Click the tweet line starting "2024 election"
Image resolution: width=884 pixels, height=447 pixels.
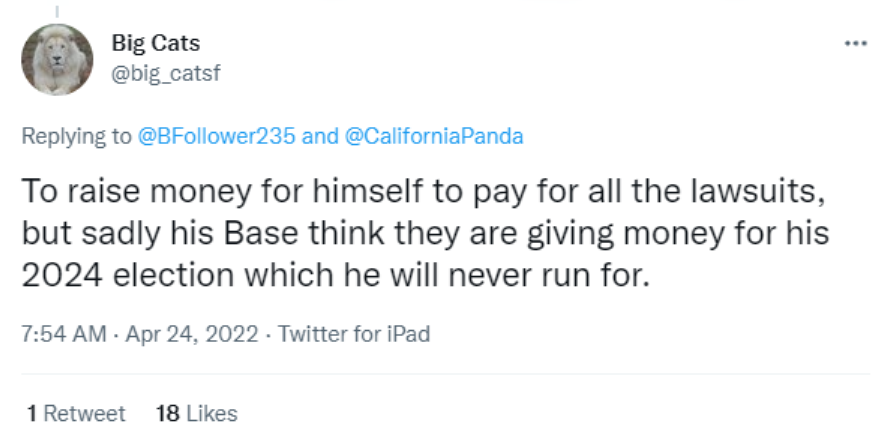[336, 275]
